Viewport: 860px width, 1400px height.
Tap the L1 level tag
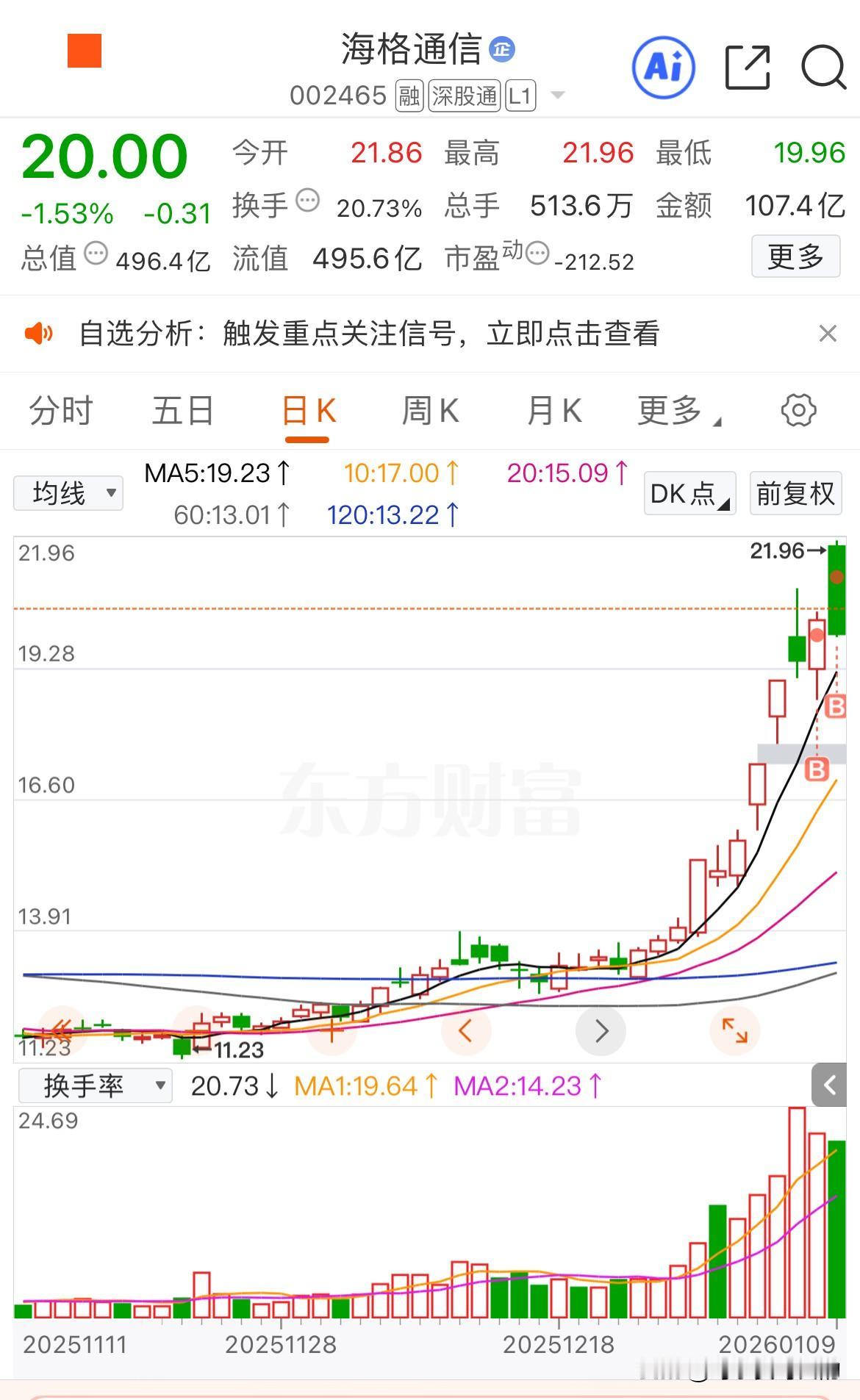point(520,96)
